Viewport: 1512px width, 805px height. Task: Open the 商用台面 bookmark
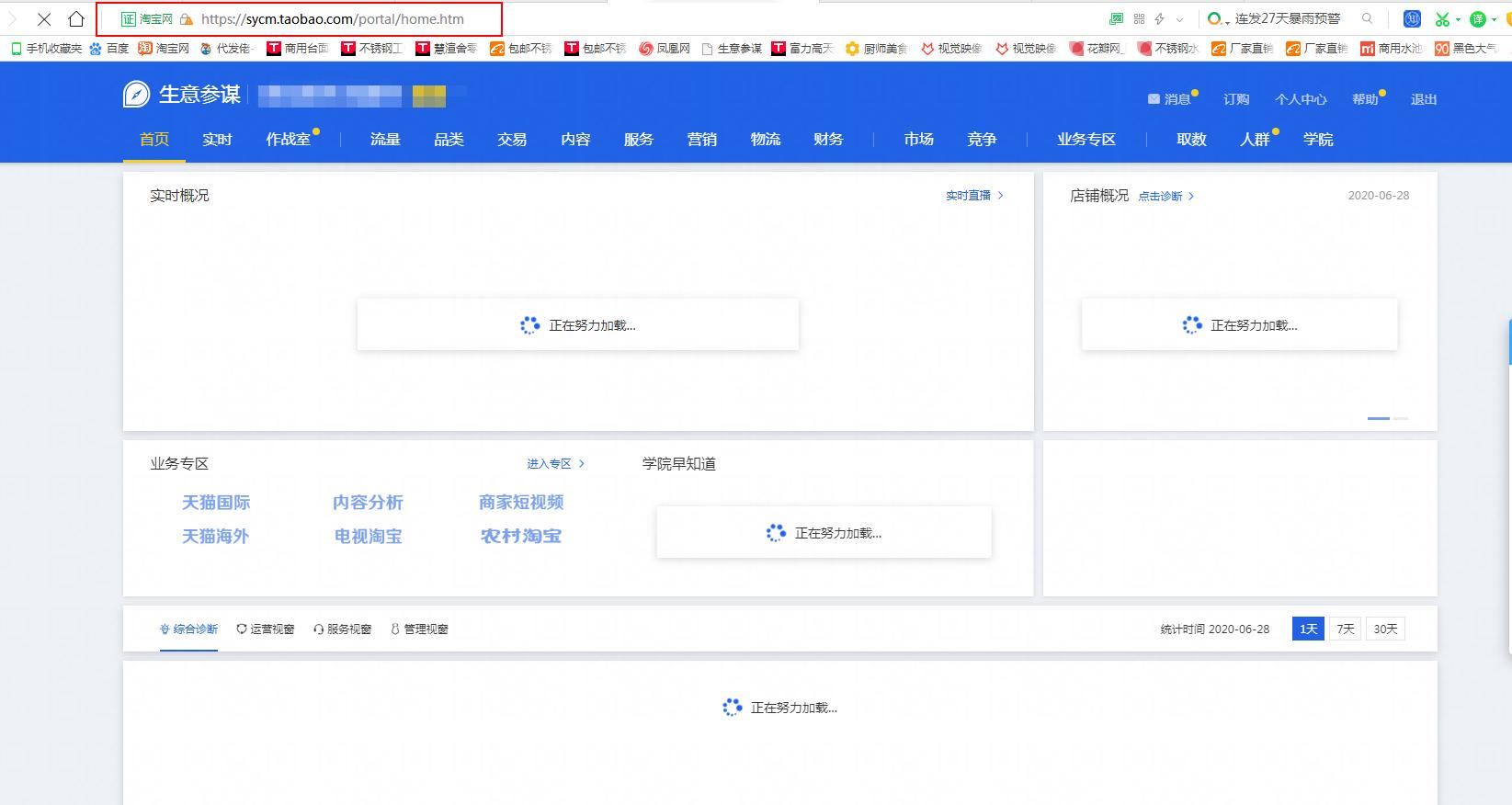coord(298,48)
